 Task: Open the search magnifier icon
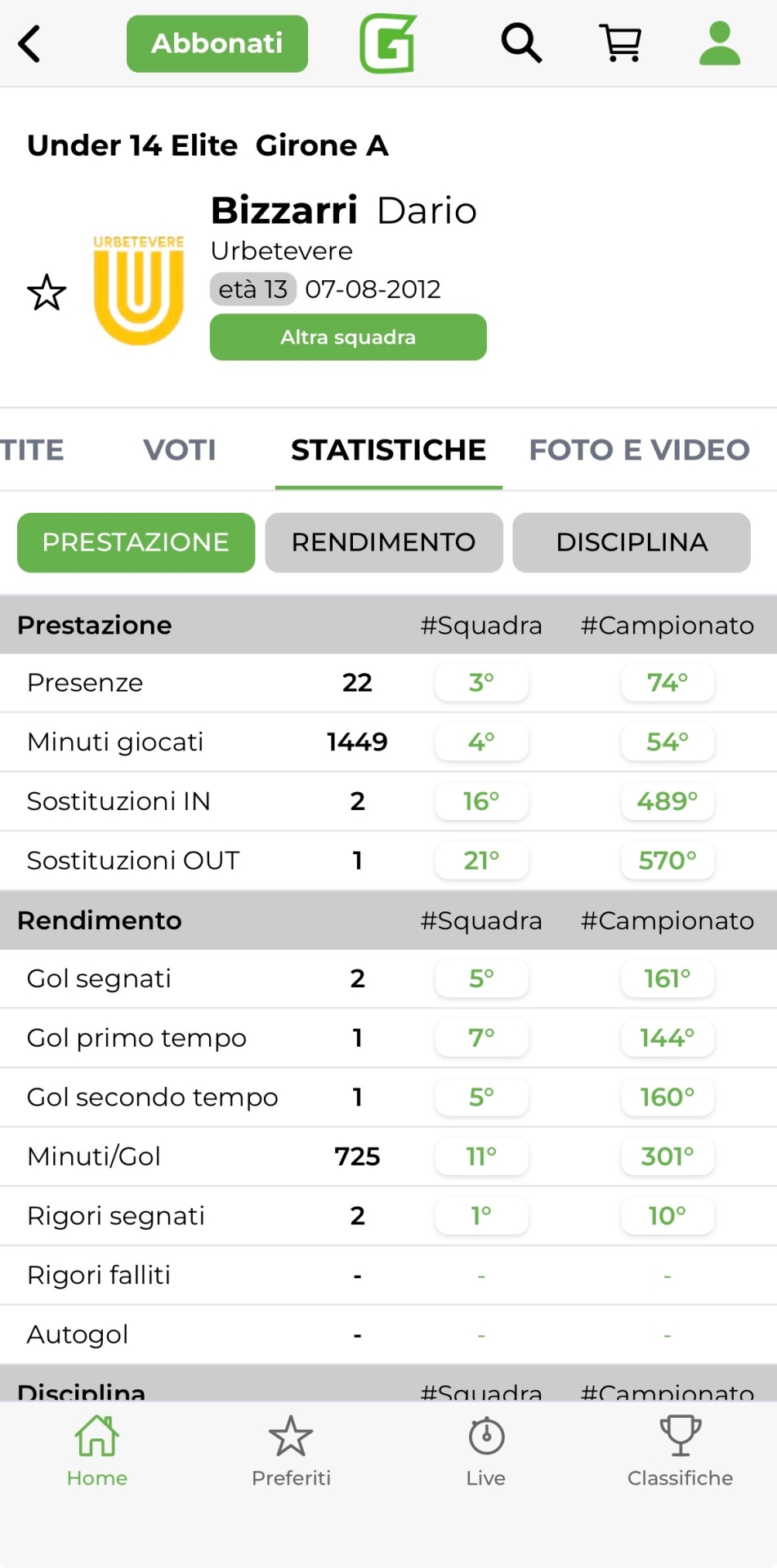point(521,43)
